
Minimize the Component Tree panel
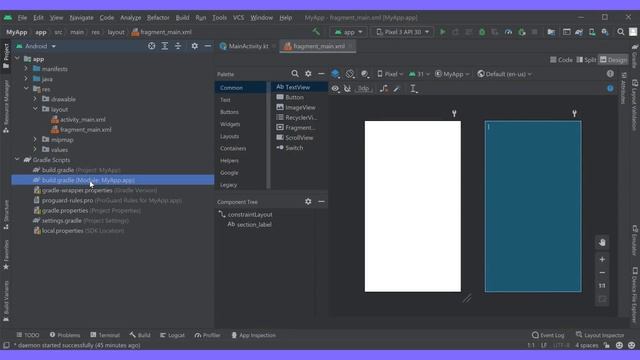point(321,202)
